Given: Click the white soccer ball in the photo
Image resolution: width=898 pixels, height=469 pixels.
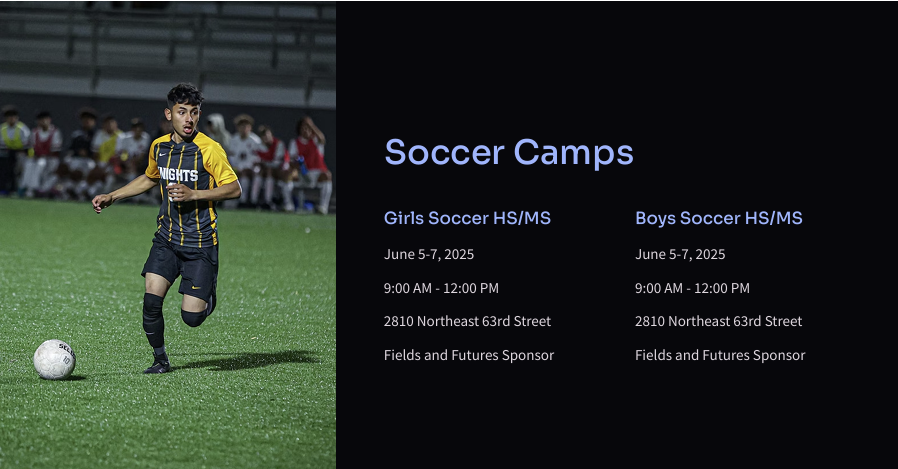Looking at the screenshot, I should point(54,359).
